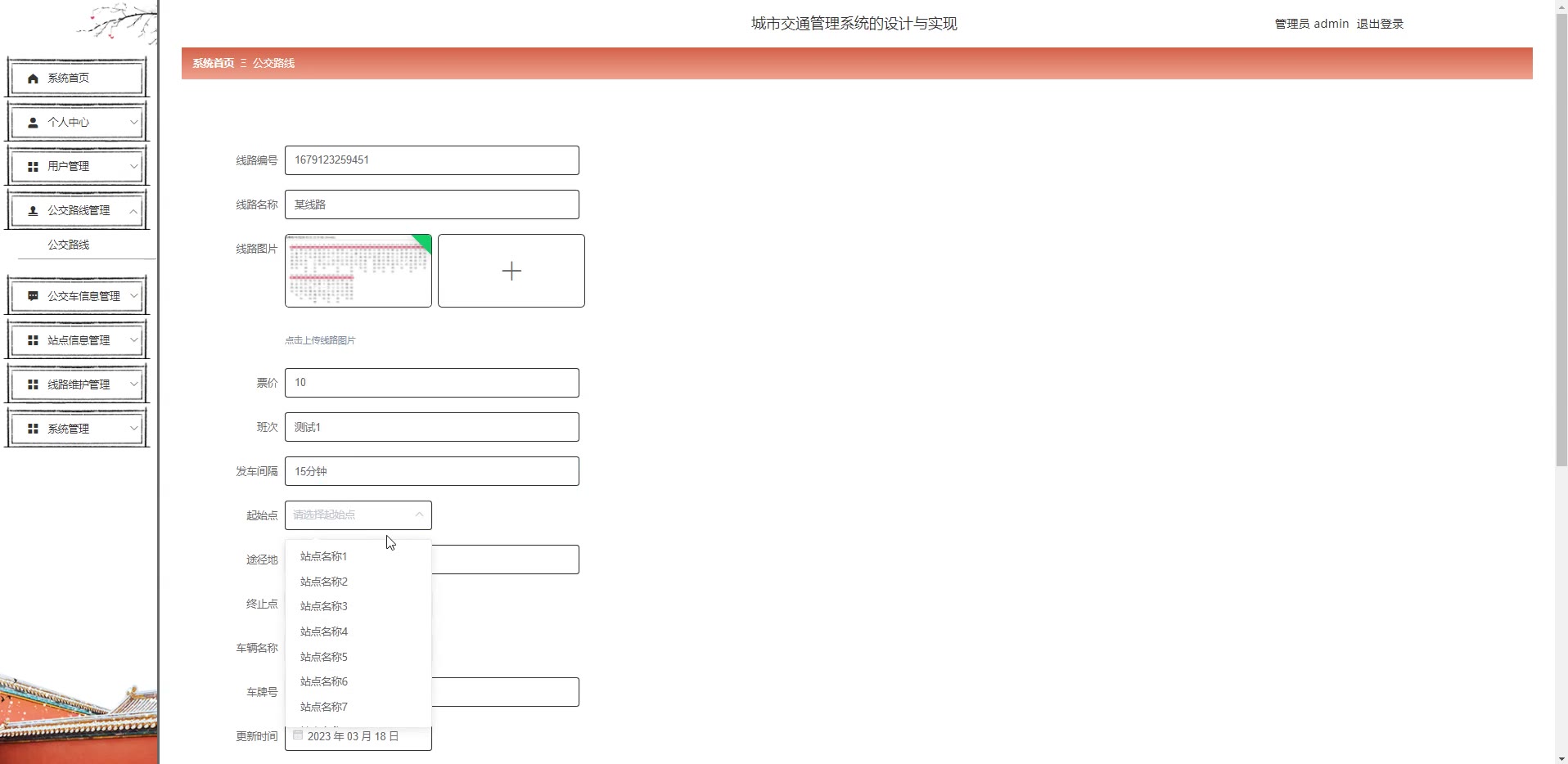Click the grid icon beside 系统管理
1568x764 pixels.
pyautogui.click(x=33, y=429)
